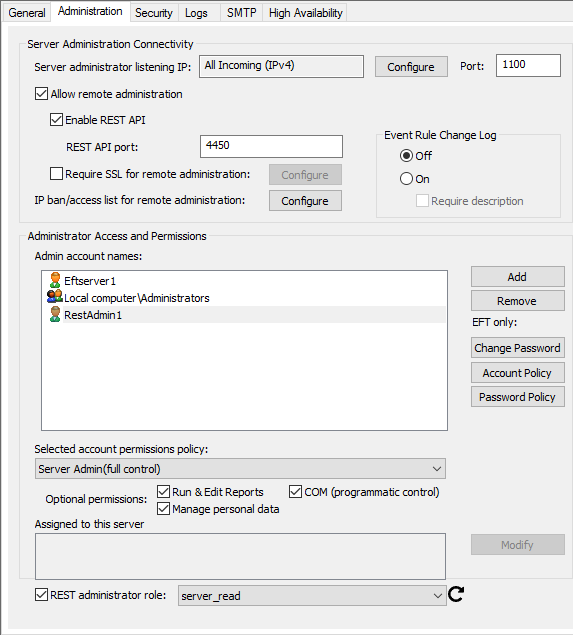The height and width of the screenshot is (635, 573).
Task: Open the High Availability tab
Action: [306, 13]
